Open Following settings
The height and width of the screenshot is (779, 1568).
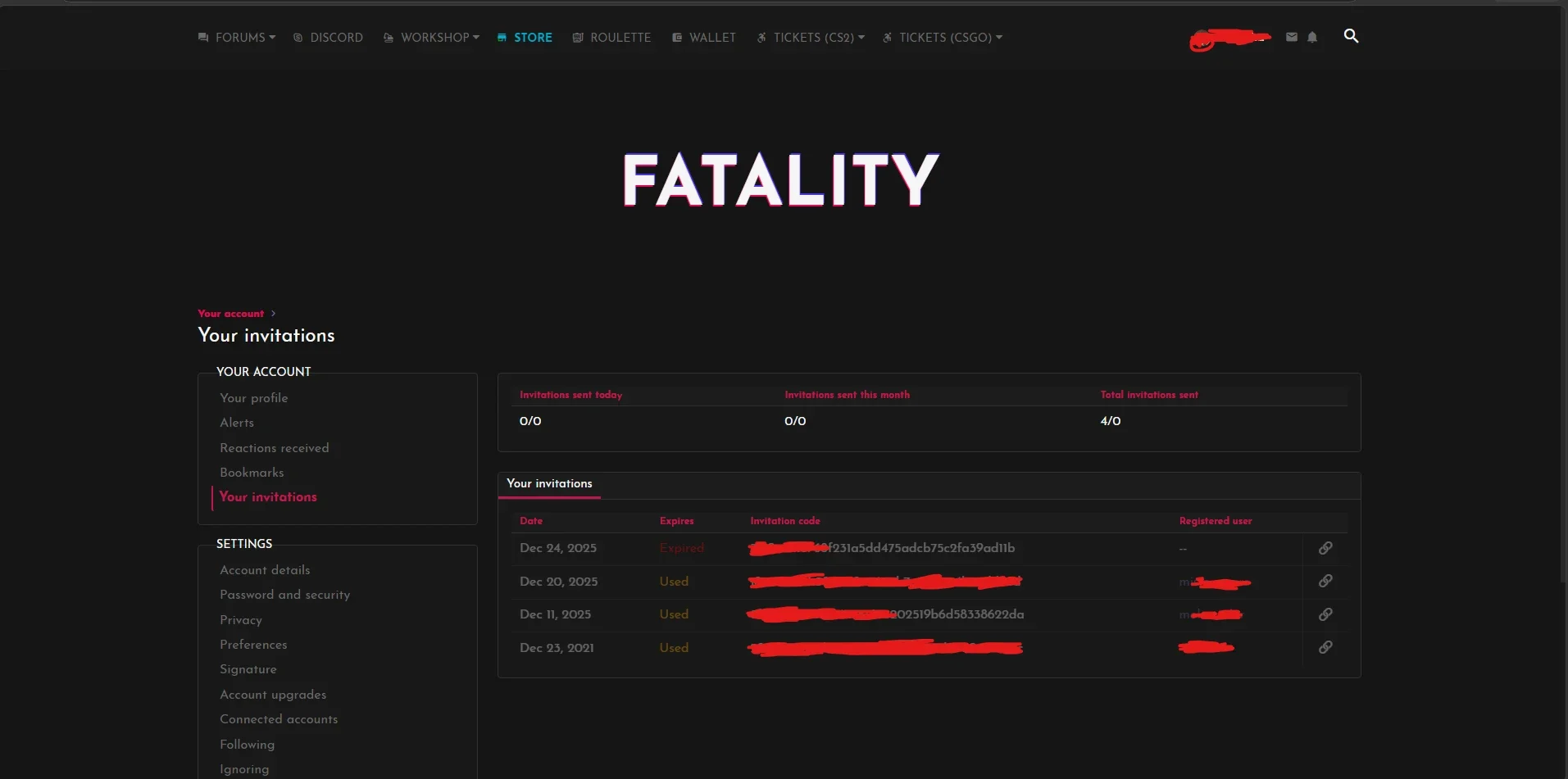[x=247, y=745]
